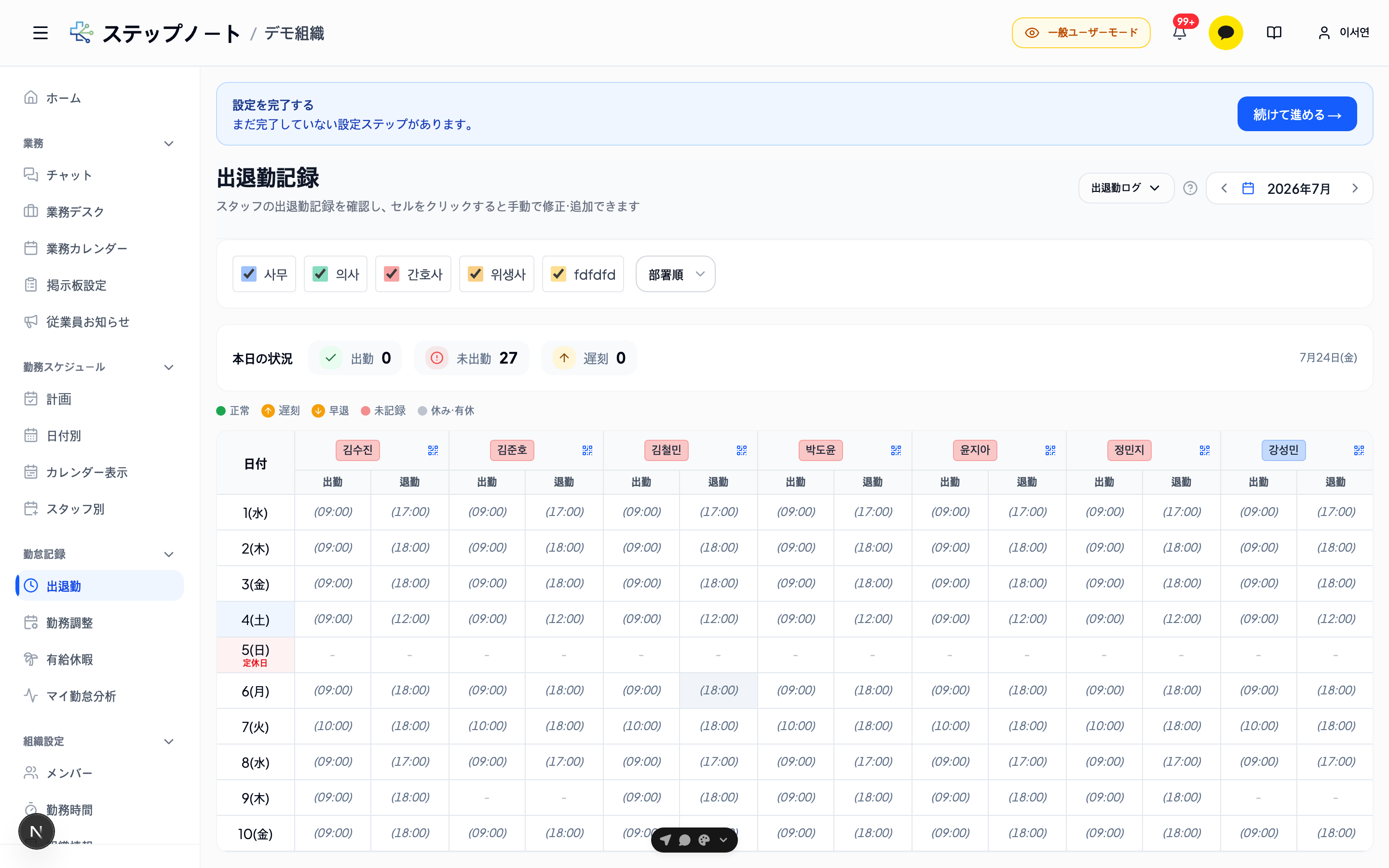Screen dimensions: 1389x868
Task: Collapse the 業務 sidebar section
Action: 169,144
